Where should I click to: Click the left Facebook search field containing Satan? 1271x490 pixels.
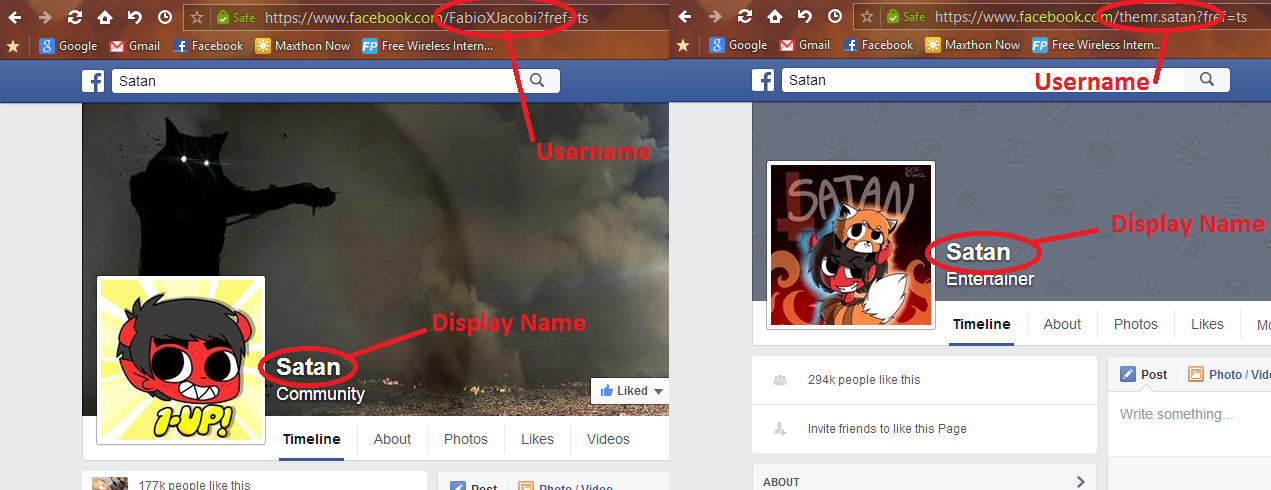point(312,81)
